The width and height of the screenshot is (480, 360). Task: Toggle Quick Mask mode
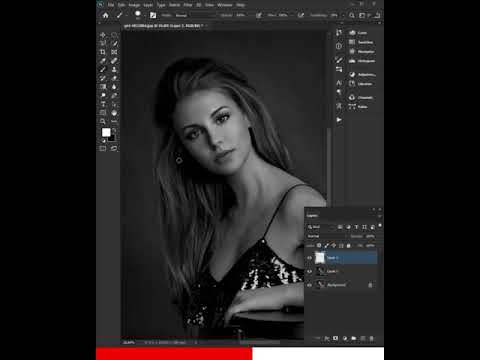103,148
